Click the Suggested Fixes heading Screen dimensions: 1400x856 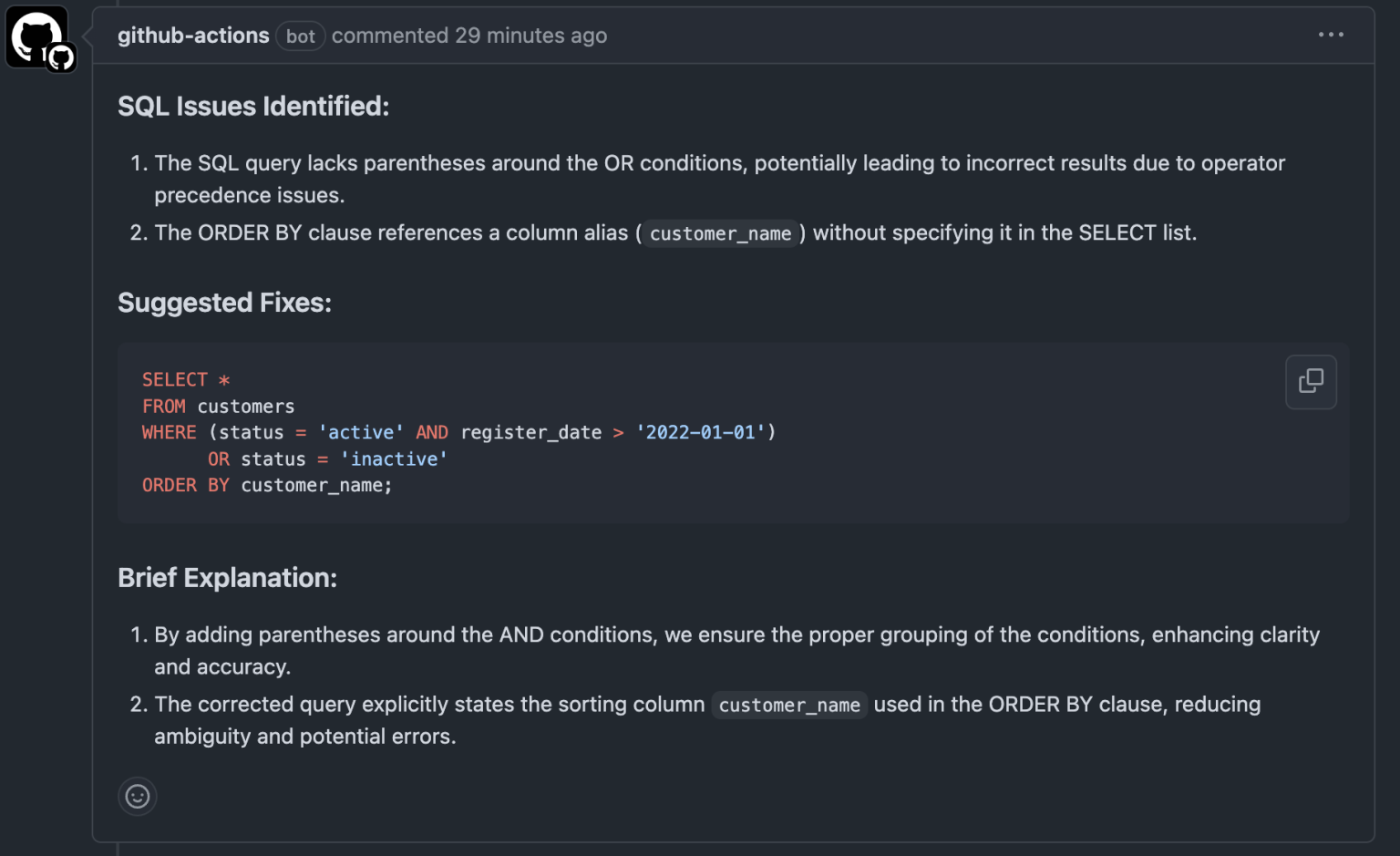(x=224, y=303)
